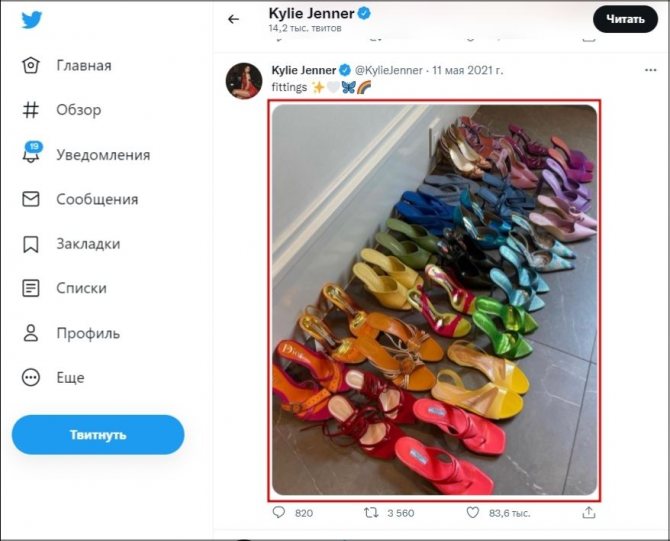
Task: Retweet the fittings tweet
Action: (x=371, y=512)
